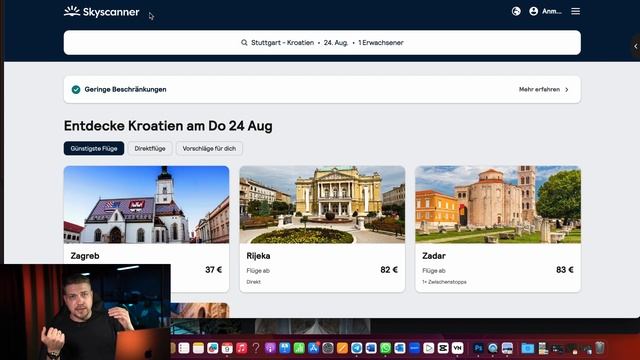Viewport: 640px width, 360px height.
Task: Click the search bar Stuttgart - Kroatien
Action: click(x=322, y=42)
